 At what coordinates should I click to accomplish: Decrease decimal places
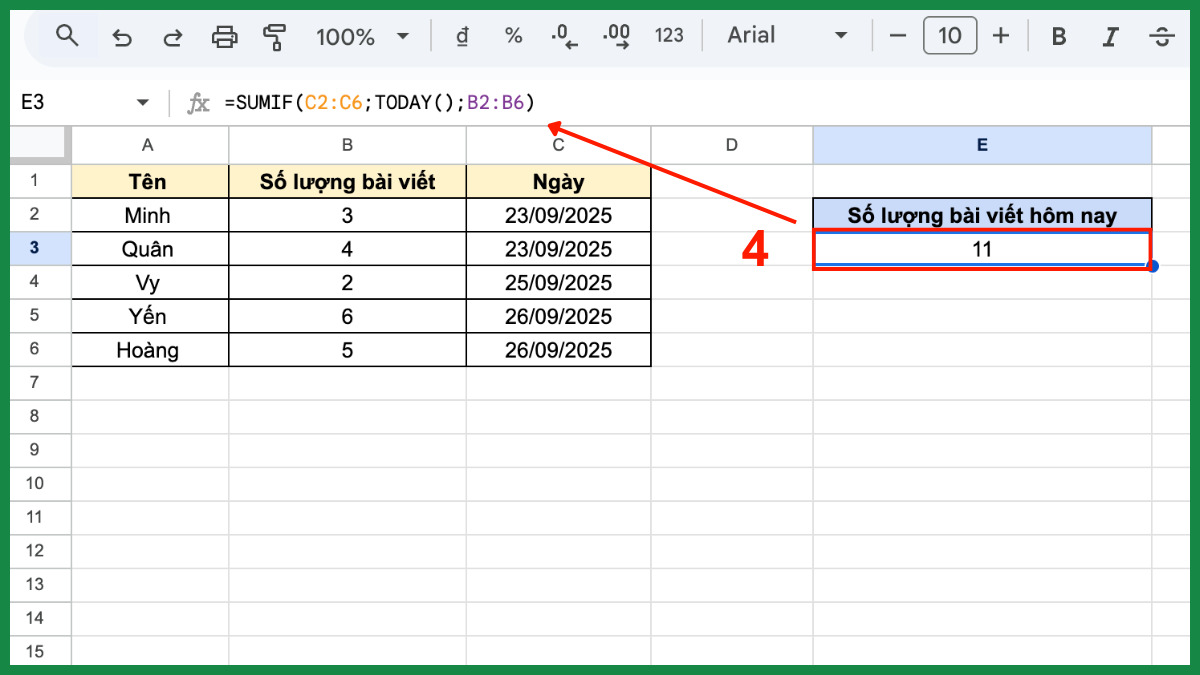(x=565, y=37)
